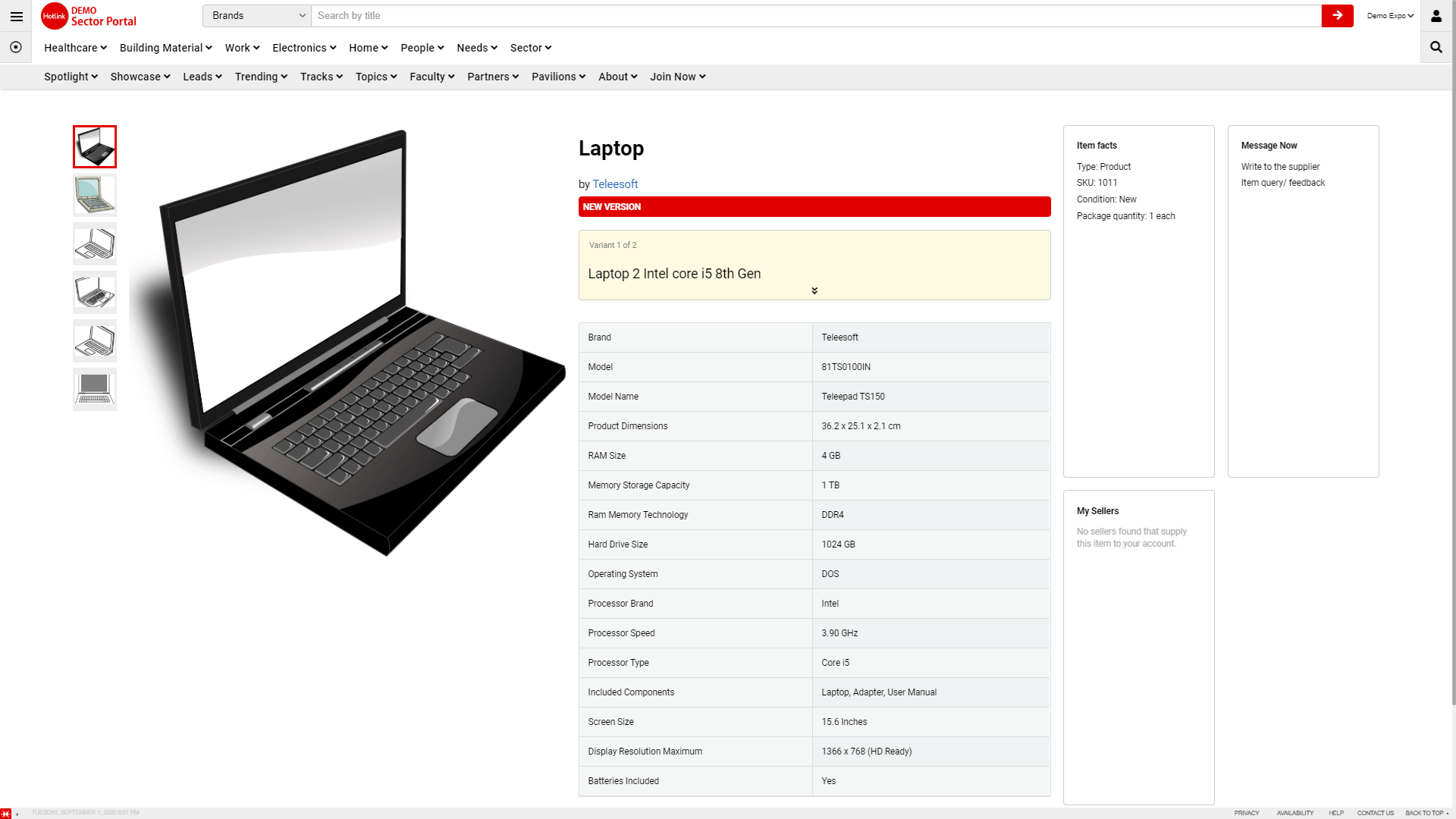Click the SKU: 1011 item fact

[1097, 183]
